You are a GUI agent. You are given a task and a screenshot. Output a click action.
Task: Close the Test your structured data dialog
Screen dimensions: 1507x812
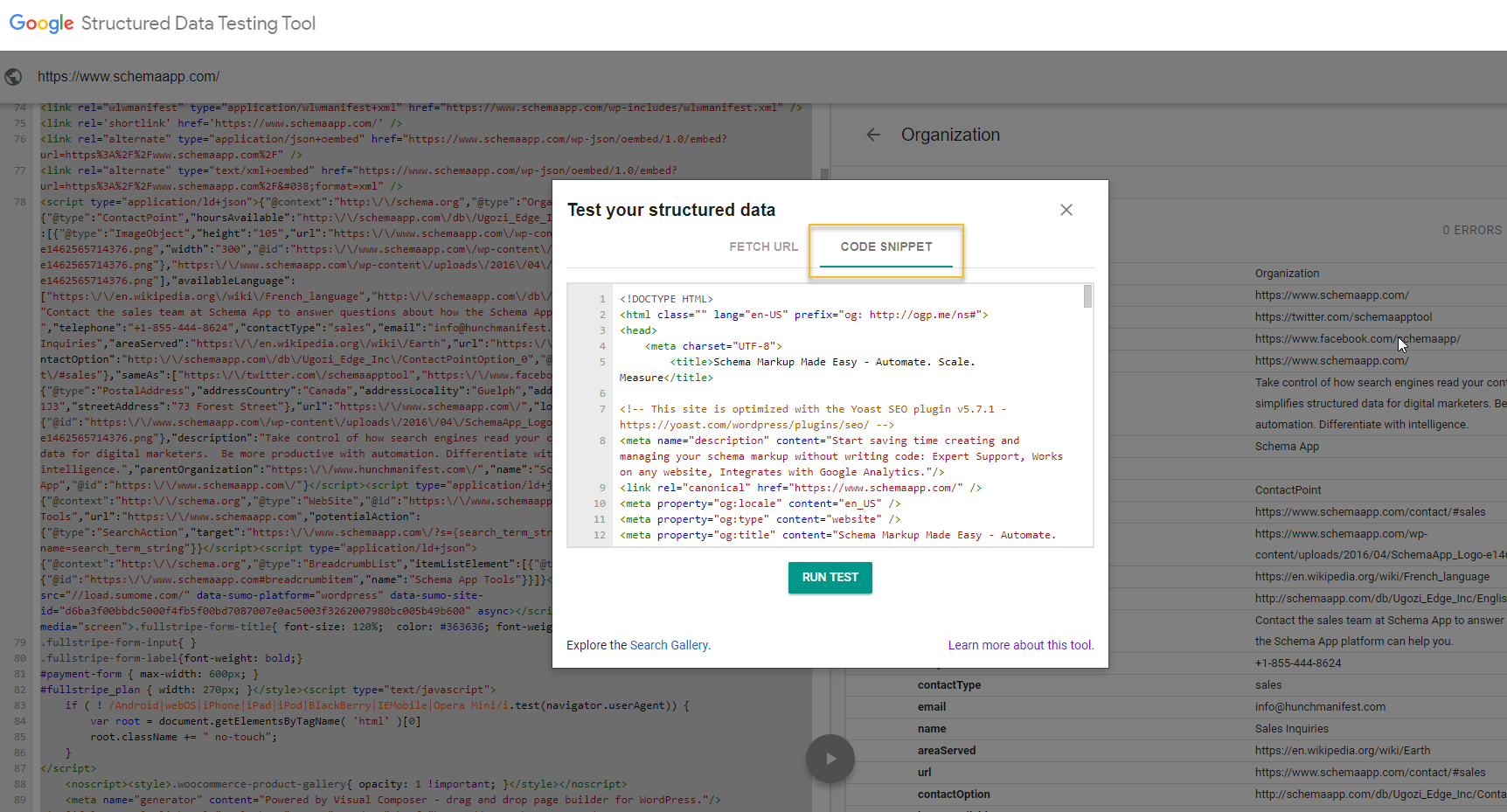point(1066,210)
